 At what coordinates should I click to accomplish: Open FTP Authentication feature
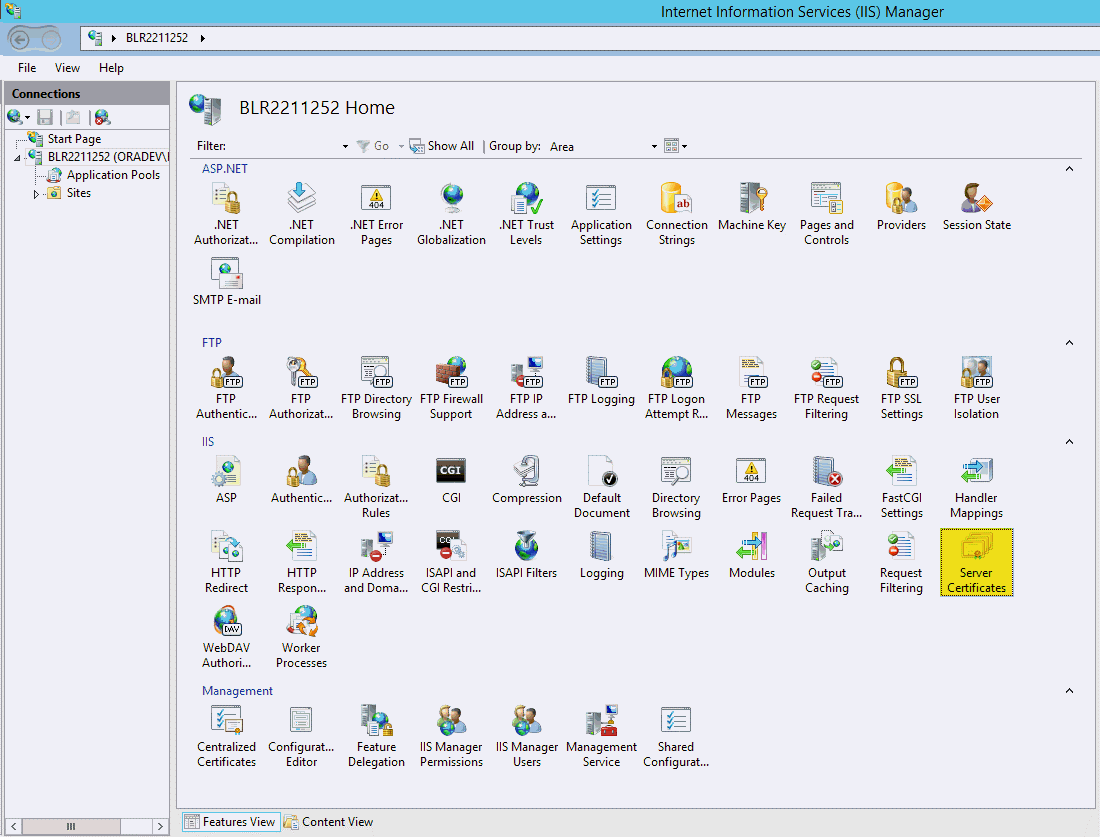click(226, 388)
